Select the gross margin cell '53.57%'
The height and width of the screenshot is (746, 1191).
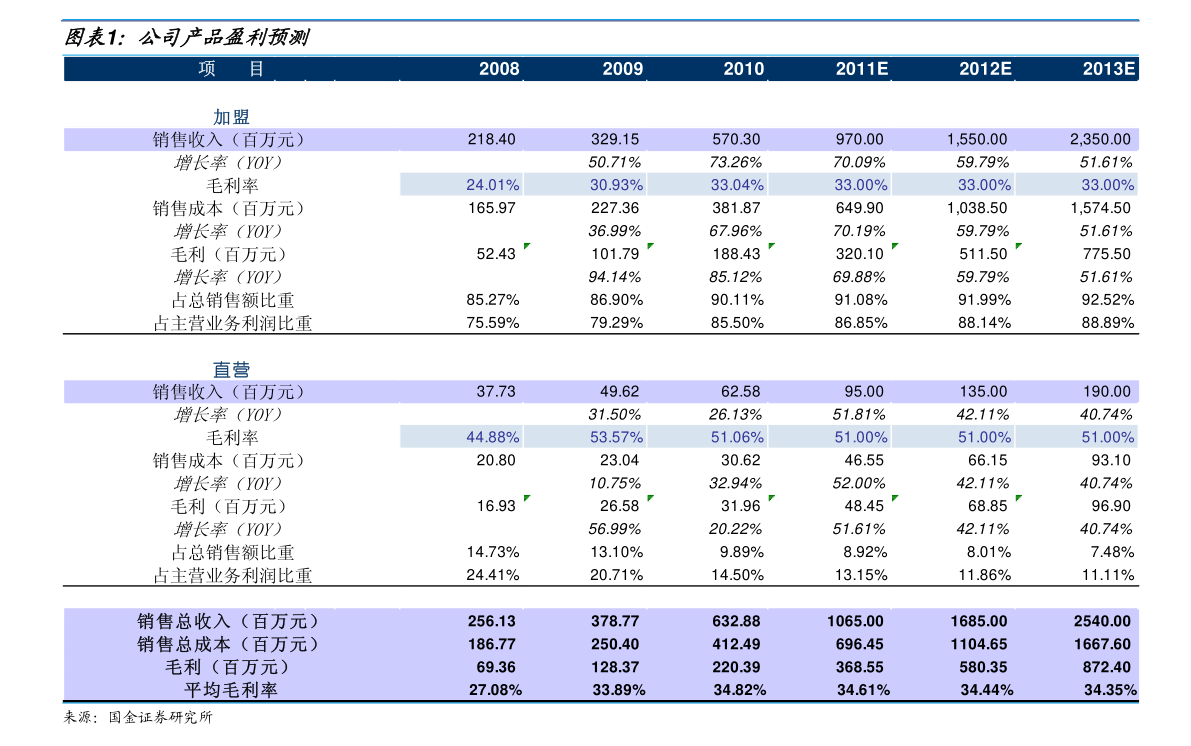pyautogui.click(x=617, y=438)
